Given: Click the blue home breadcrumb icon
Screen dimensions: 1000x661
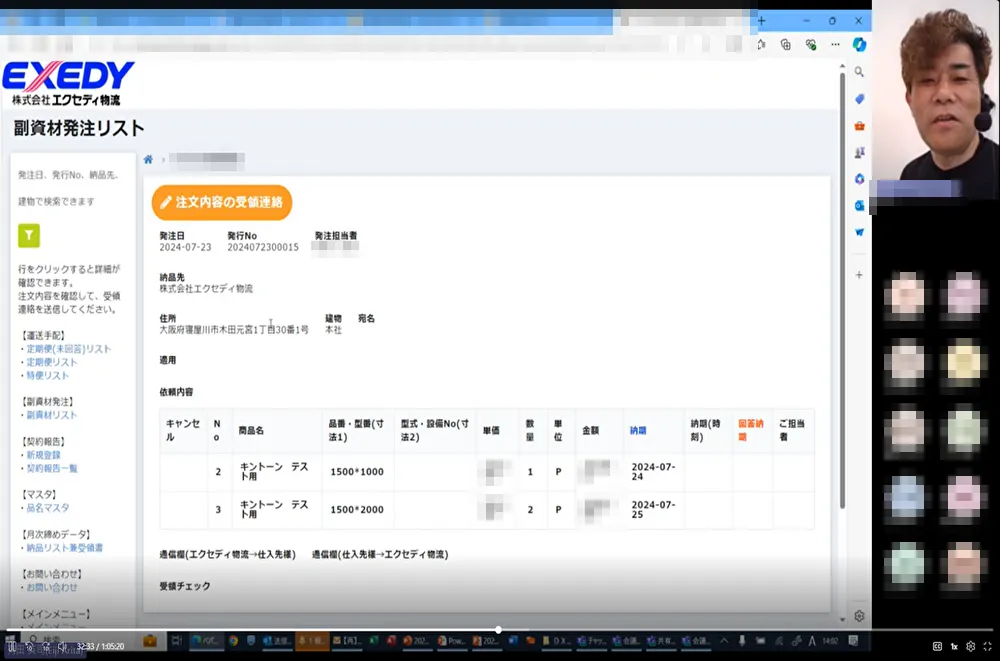Looking at the screenshot, I should (x=148, y=160).
